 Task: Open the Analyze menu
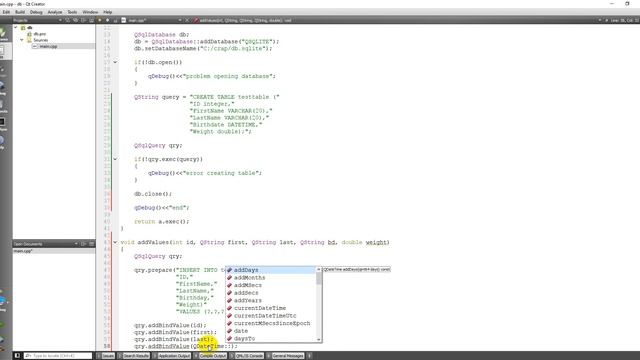pyautogui.click(x=55, y=12)
